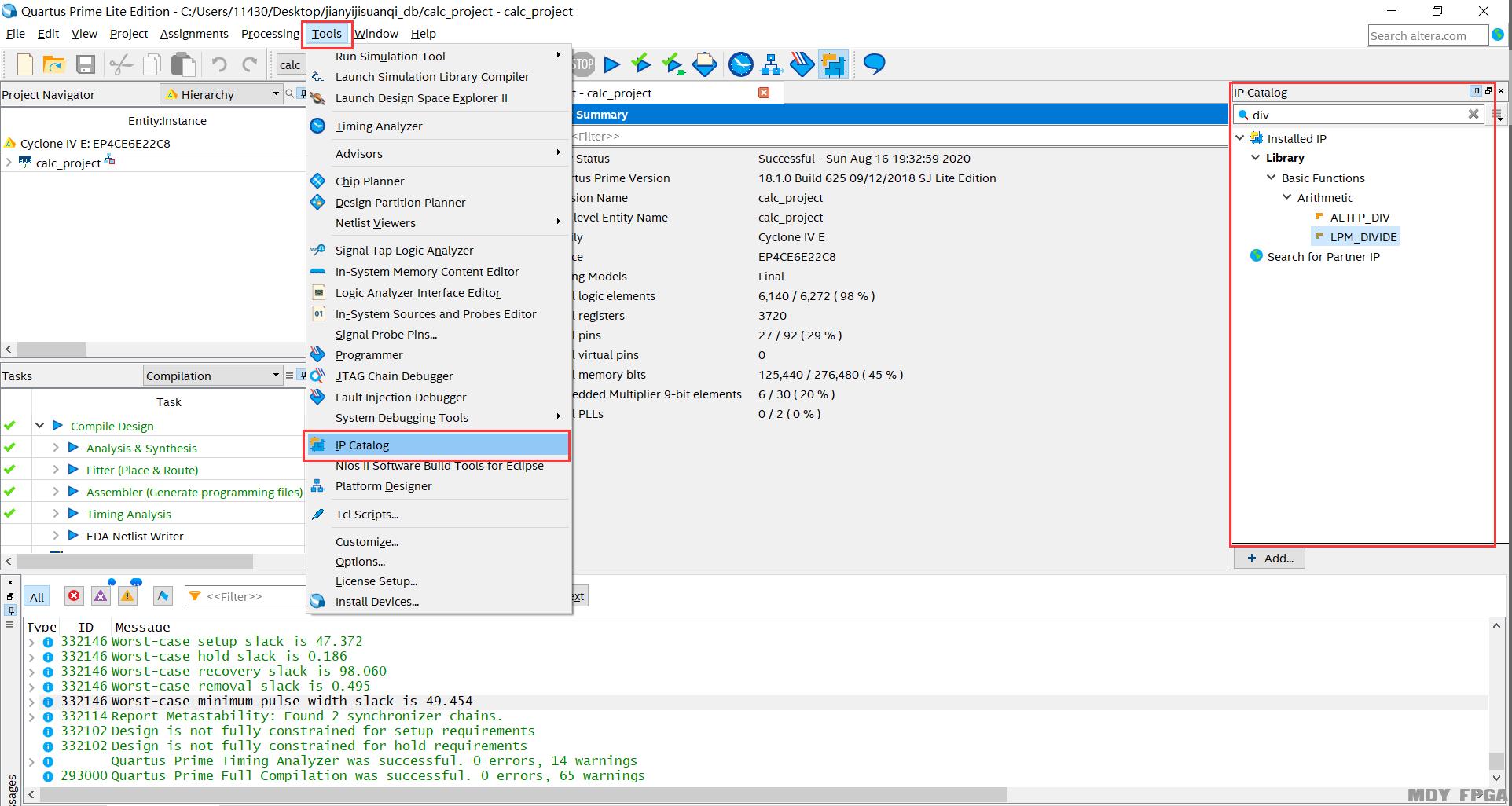Screen dimensions: 1512x806
Task: Click the Add... button in IP Catalog
Action: (1269, 558)
